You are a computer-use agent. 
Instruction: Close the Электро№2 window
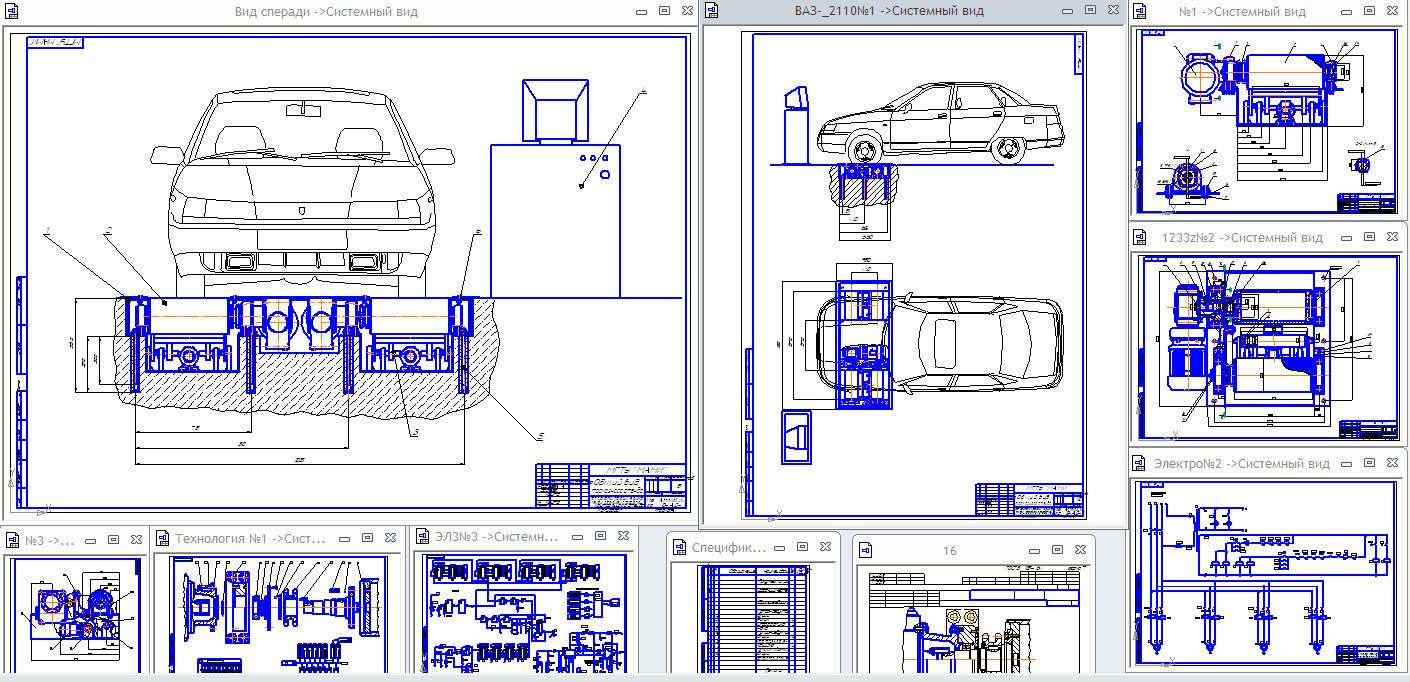(1392, 463)
